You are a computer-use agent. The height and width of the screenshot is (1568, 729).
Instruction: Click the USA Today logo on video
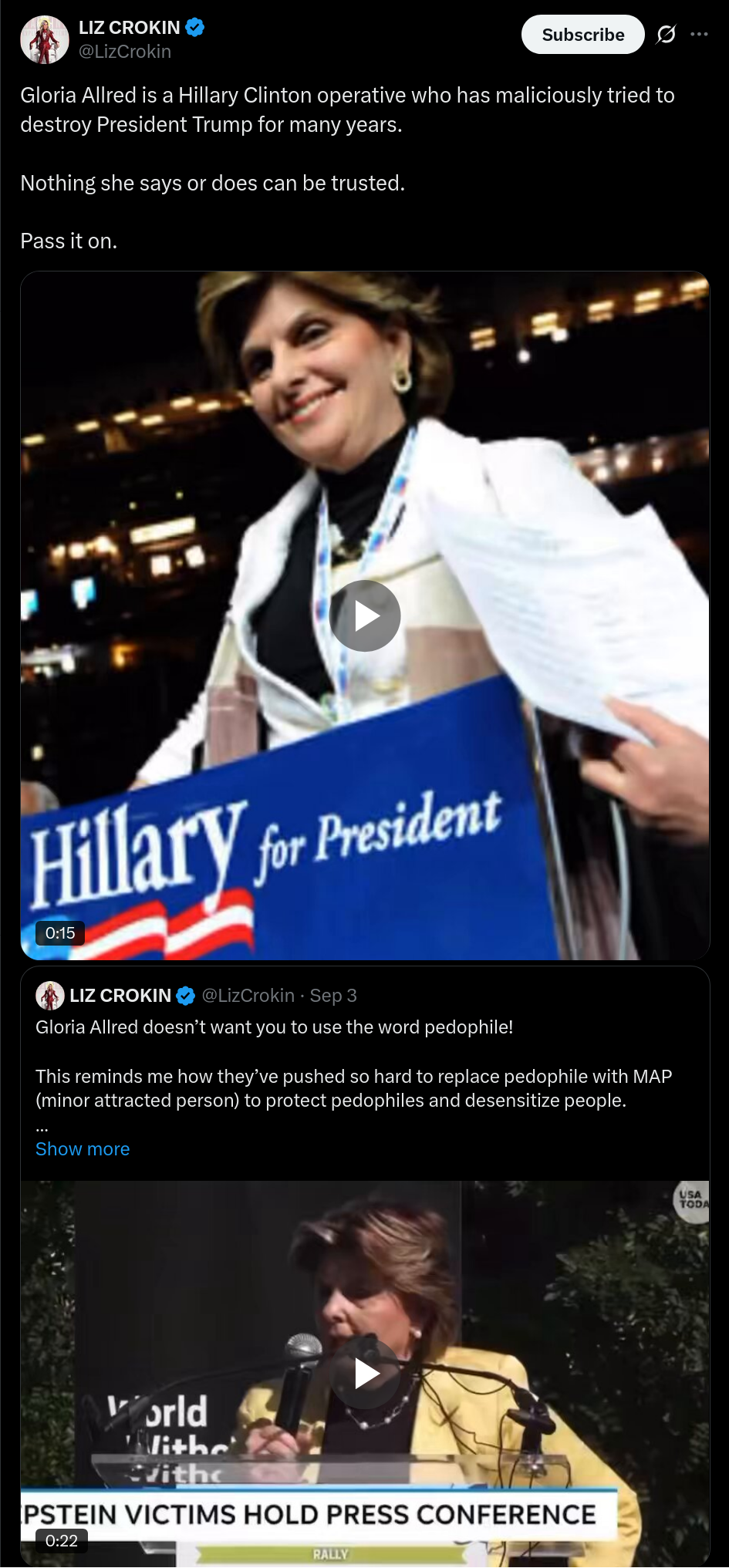pos(692,1201)
